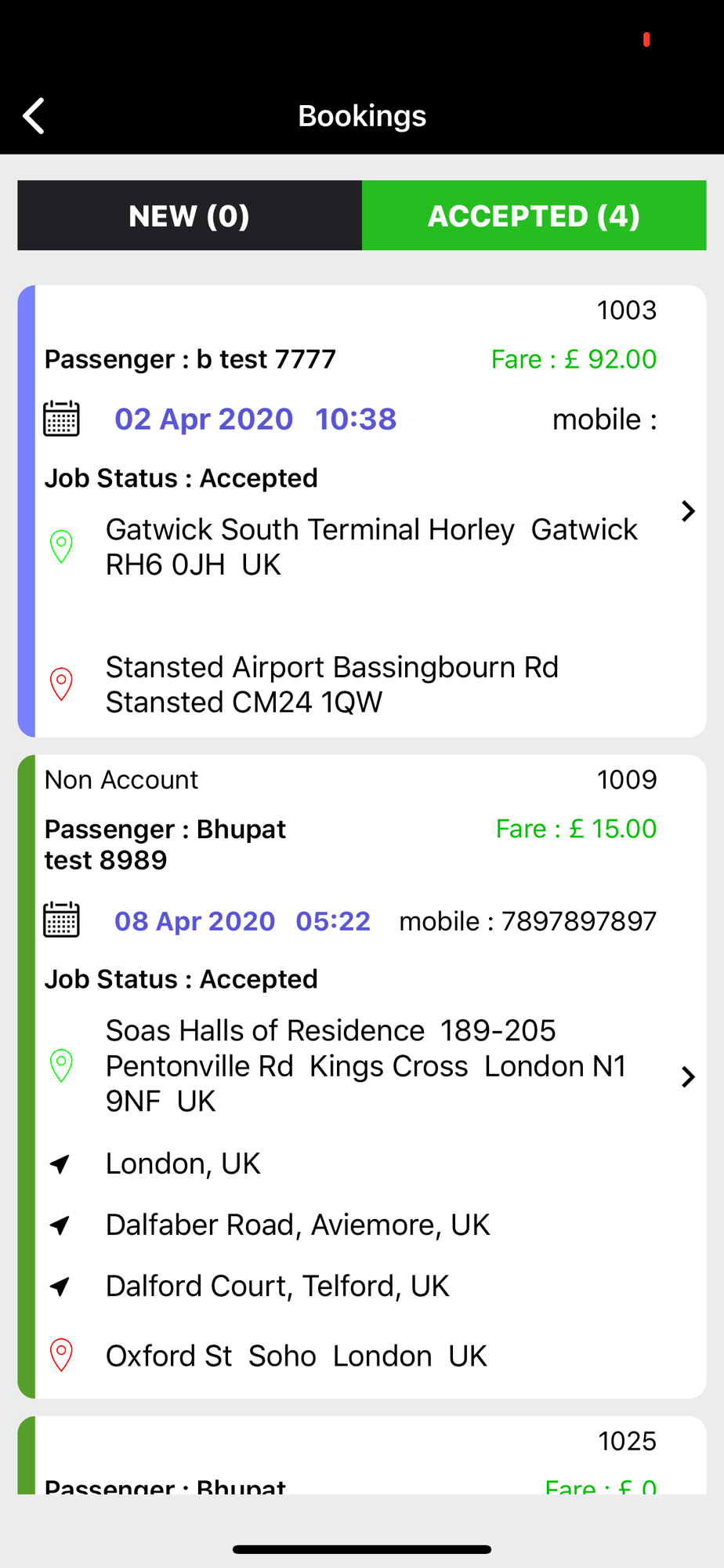
Task: Tap red drop-off pin for Oxford St
Action: pyautogui.click(x=61, y=1355)
